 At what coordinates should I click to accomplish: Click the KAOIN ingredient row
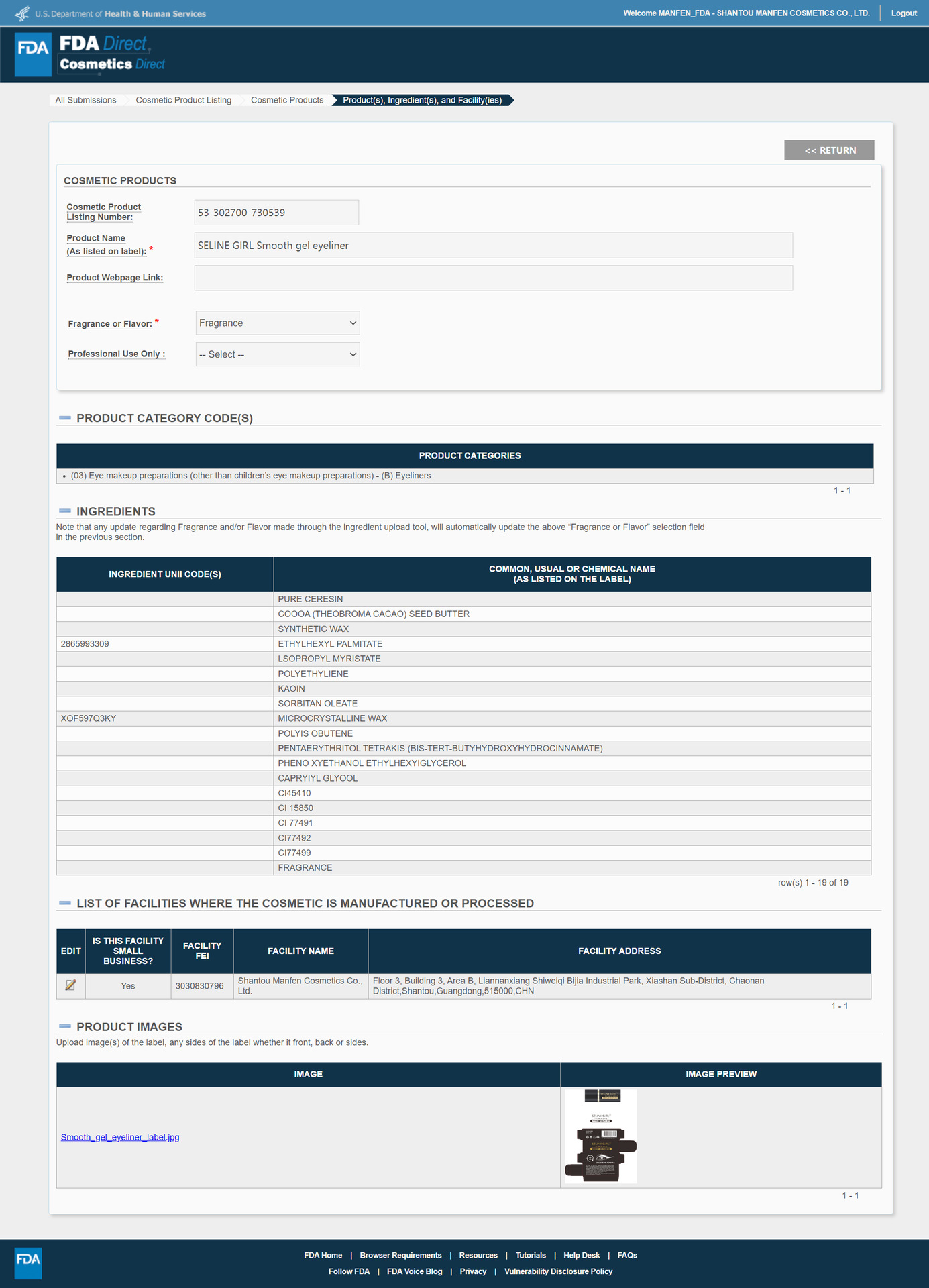(x=463, y=689)
